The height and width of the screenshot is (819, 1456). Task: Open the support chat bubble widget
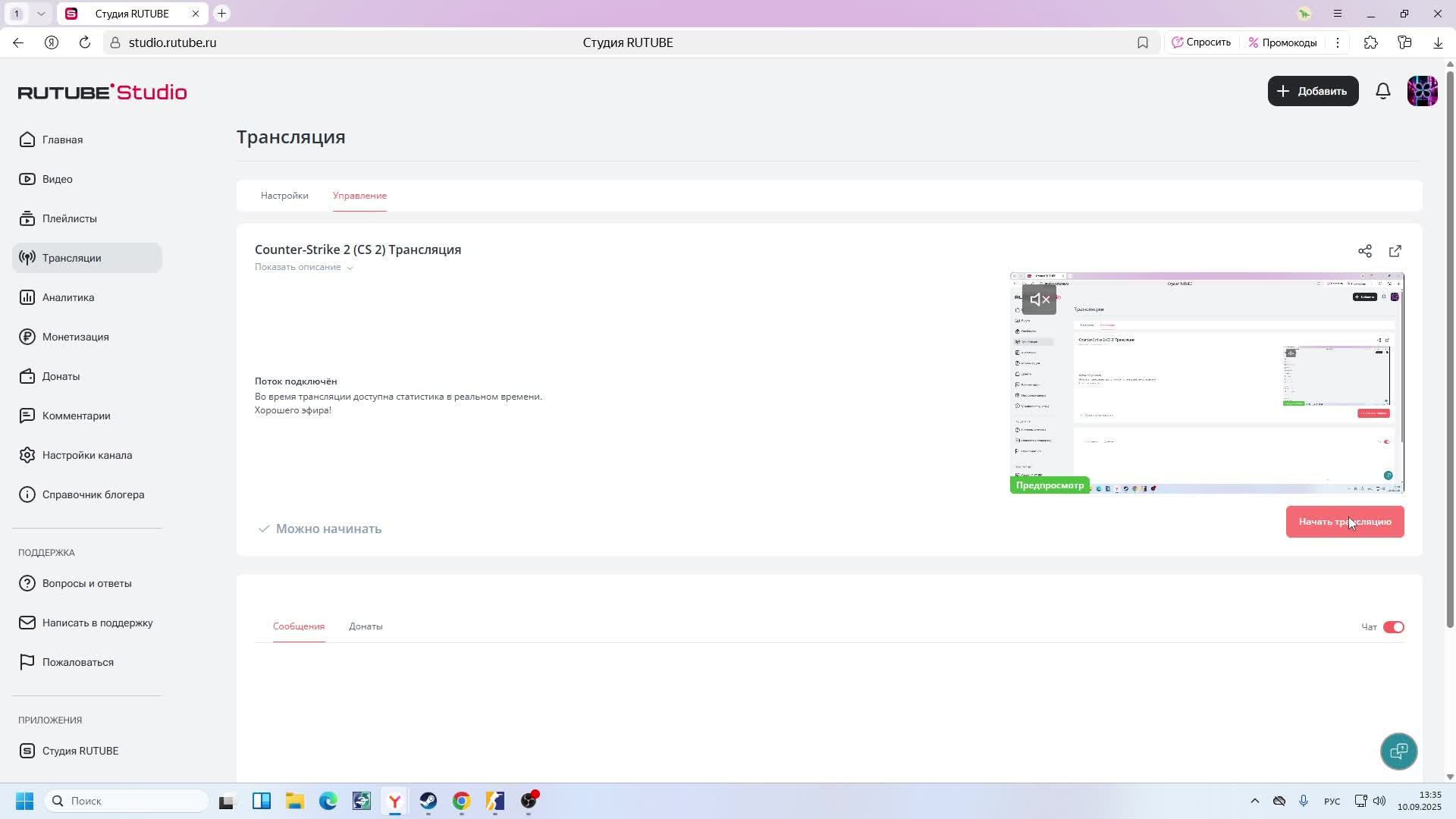pos(1398,752)
